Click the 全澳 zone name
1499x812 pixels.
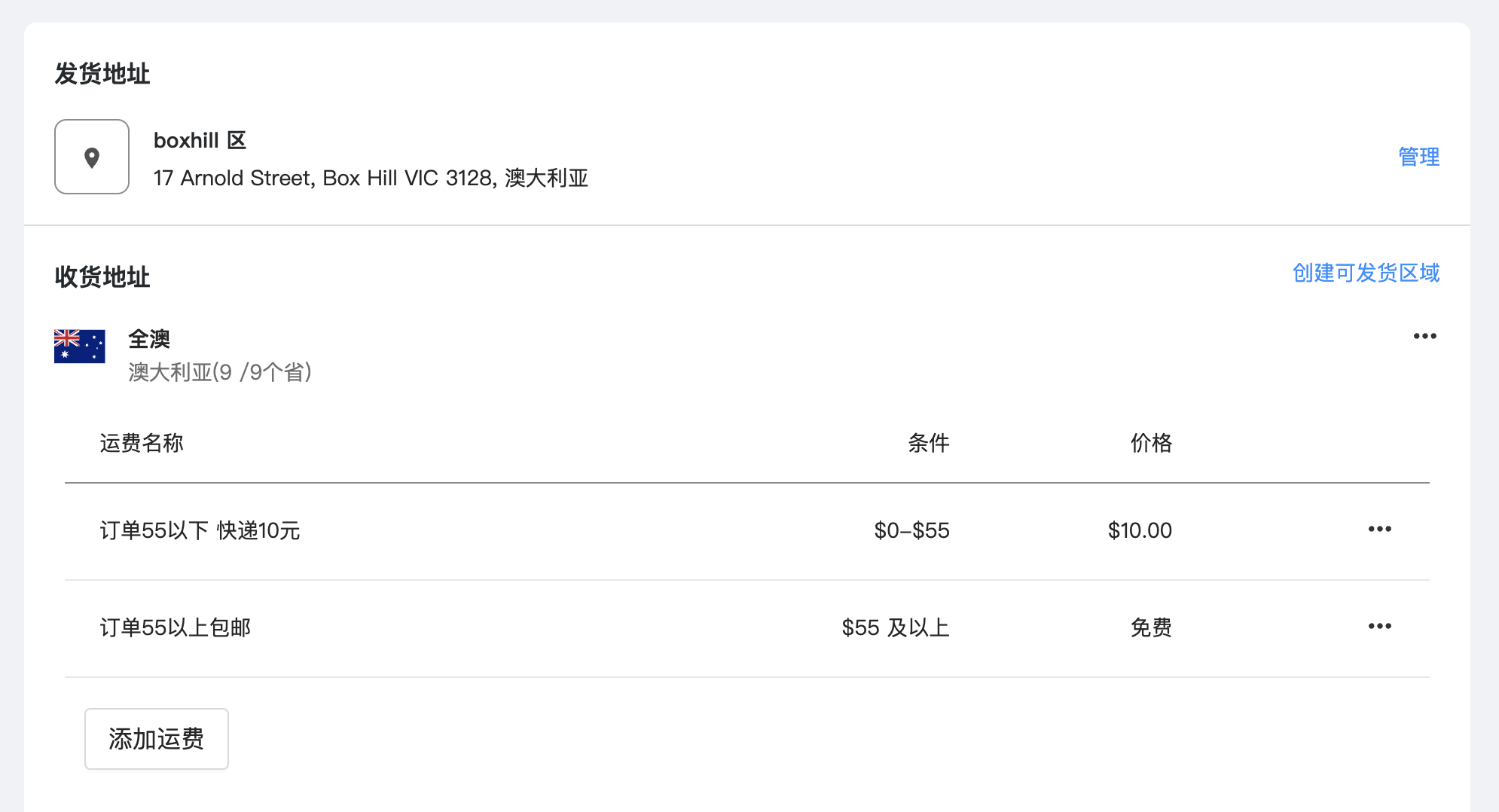coord(149,339)
